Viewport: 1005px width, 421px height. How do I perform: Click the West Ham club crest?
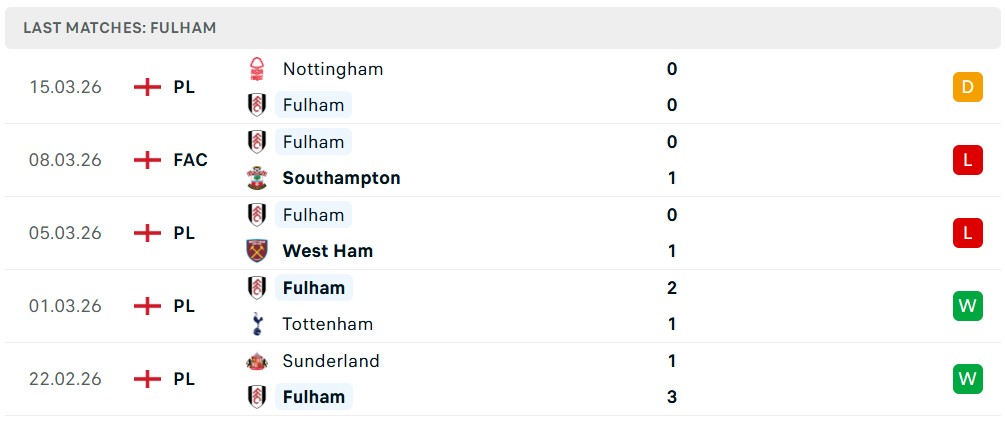pyautogui.click(x=257, y=251)
